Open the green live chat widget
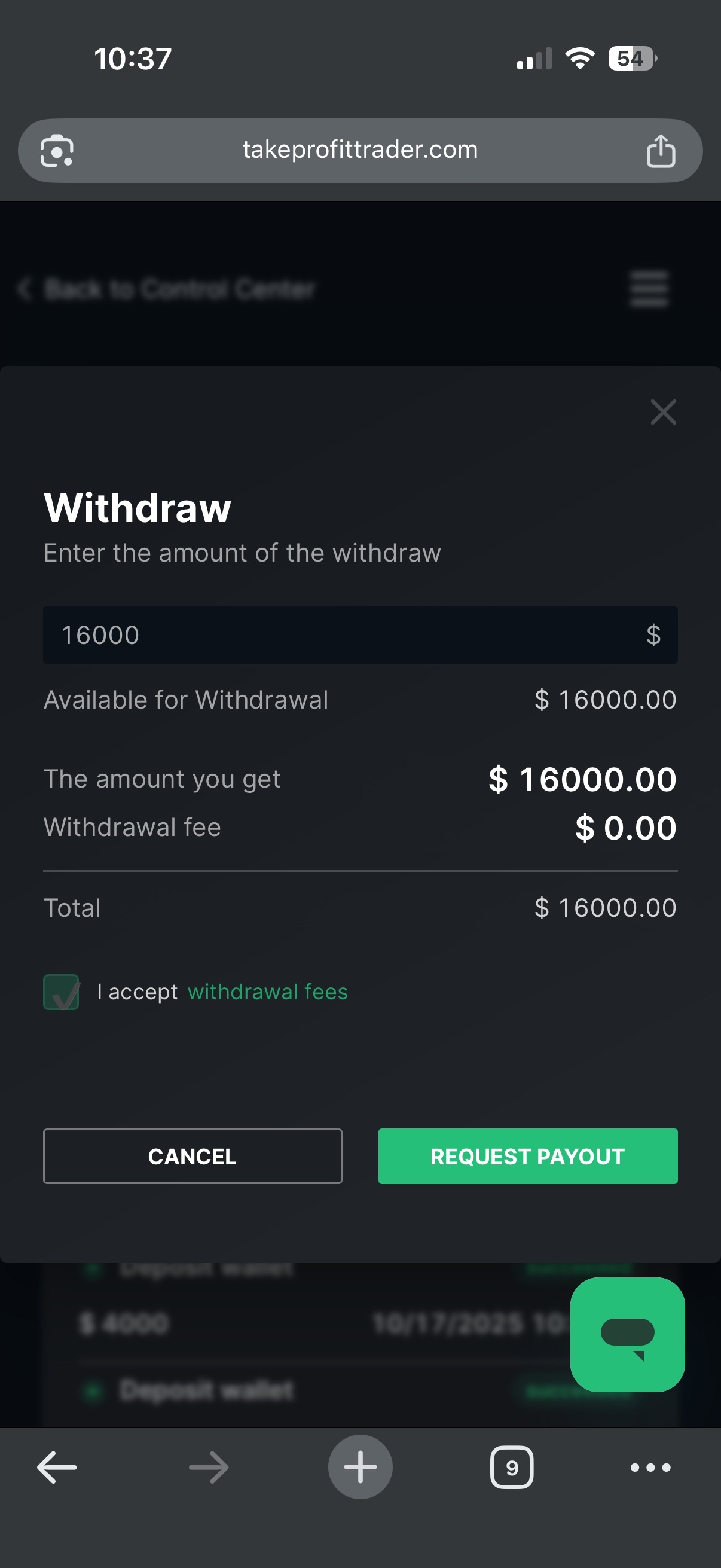Viewport: 721px width, 1568px height. (627, 1334)
